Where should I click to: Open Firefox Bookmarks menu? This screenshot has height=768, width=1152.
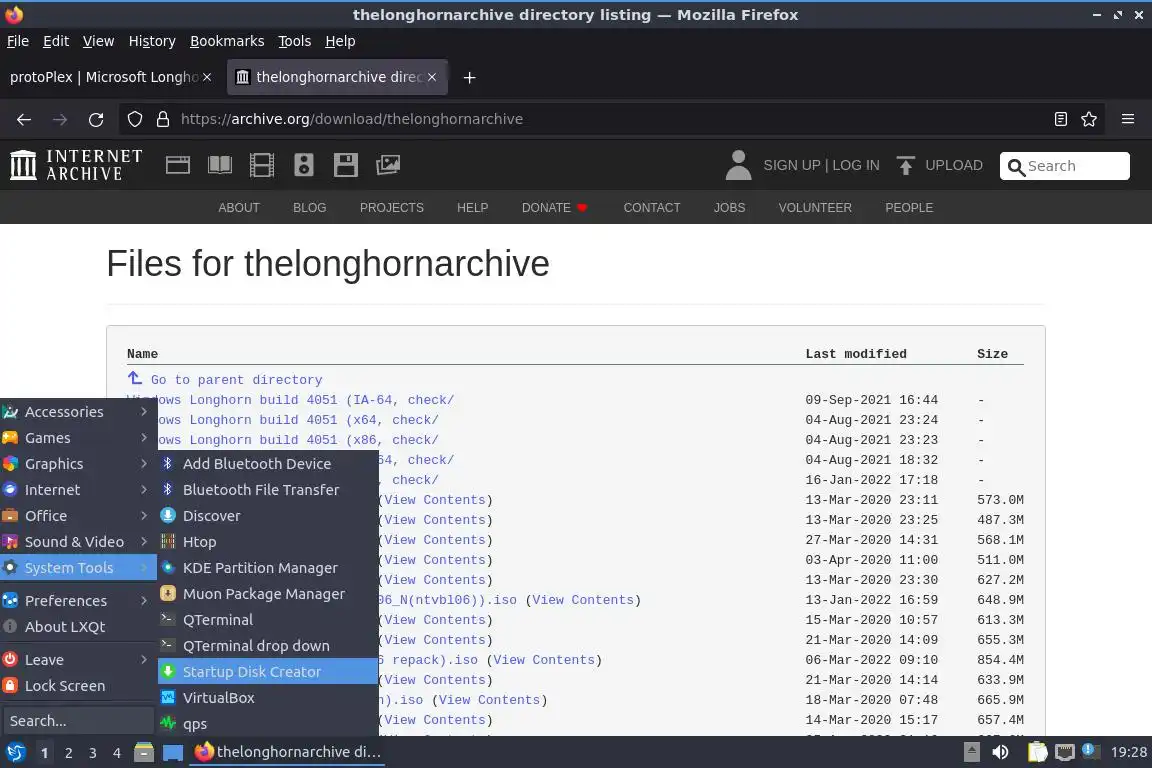coord(227,41)
